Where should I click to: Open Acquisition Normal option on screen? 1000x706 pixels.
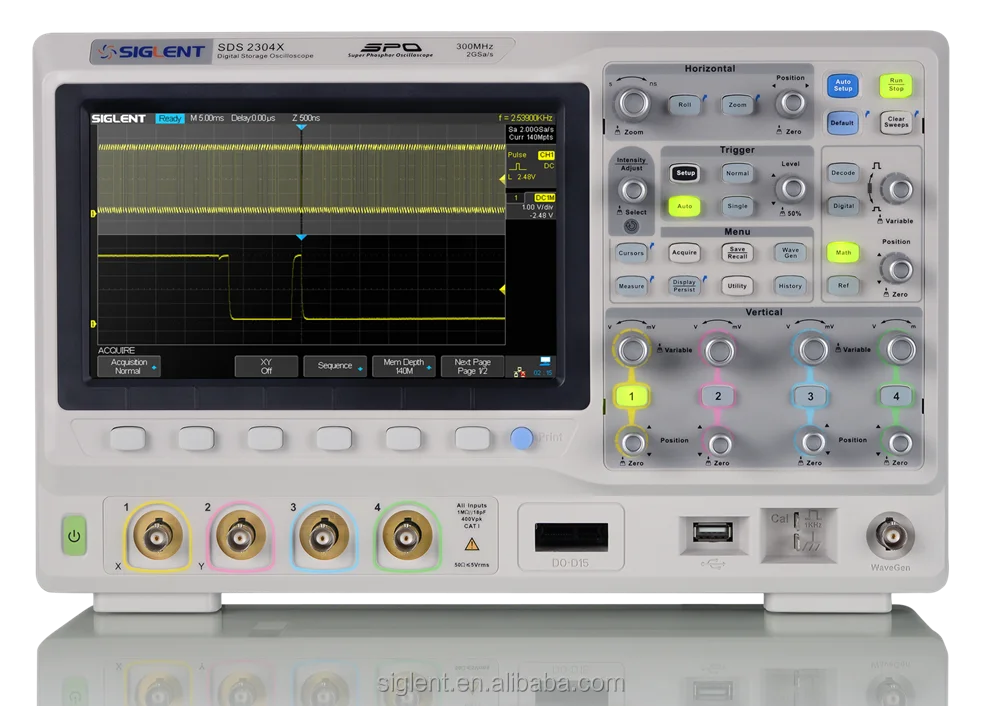point(128,367)
